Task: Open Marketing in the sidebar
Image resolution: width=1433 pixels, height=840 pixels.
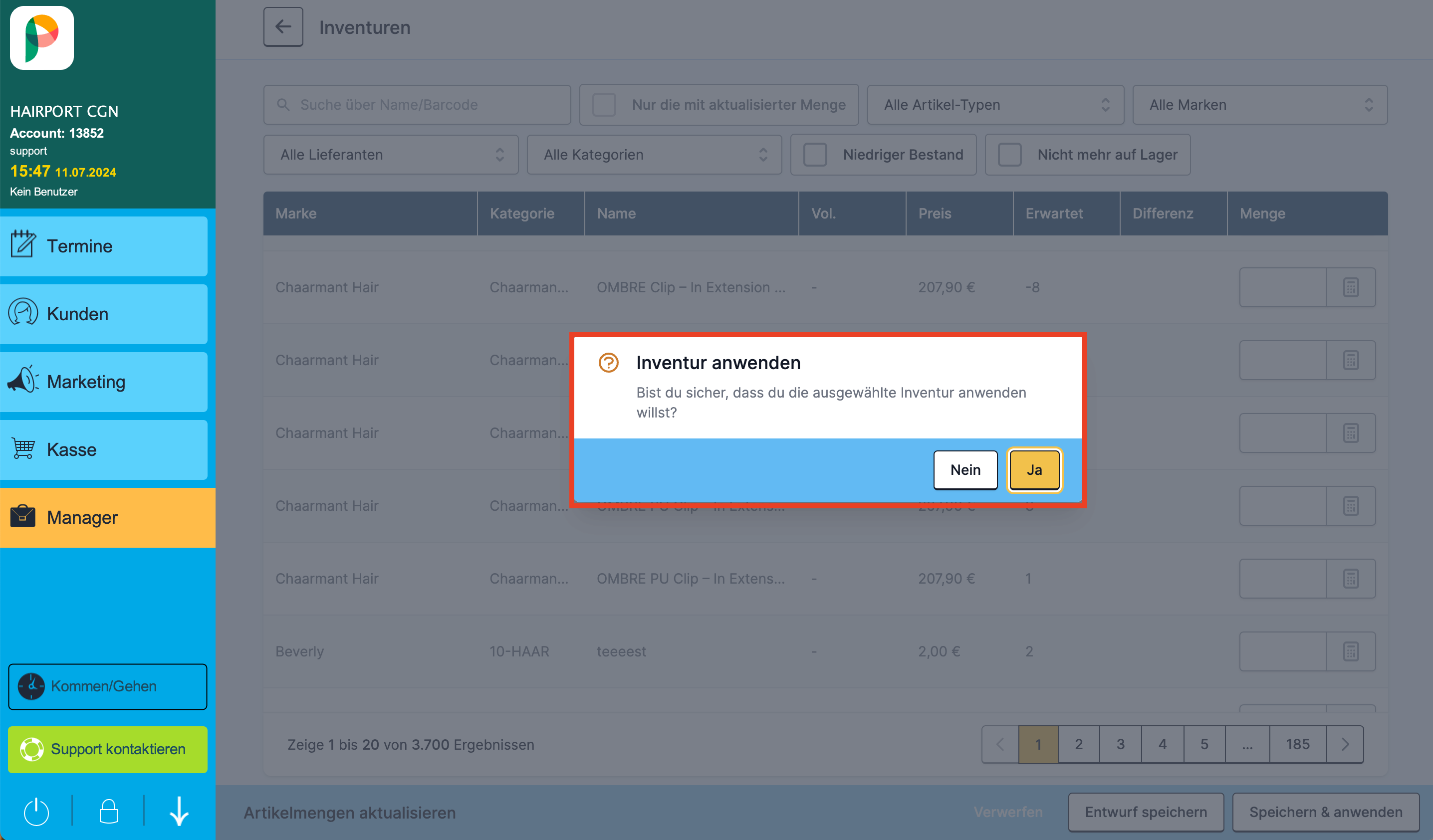Action: point(103,382)
